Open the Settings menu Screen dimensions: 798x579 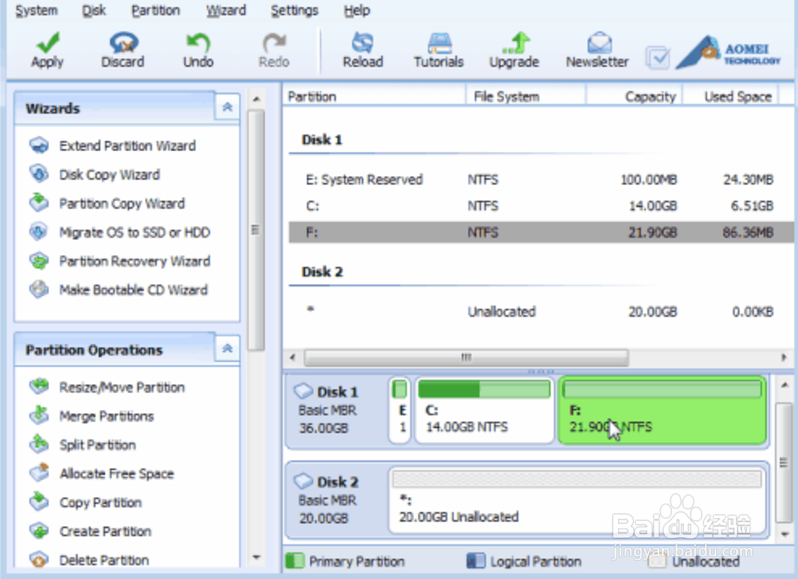coord(295,10)
